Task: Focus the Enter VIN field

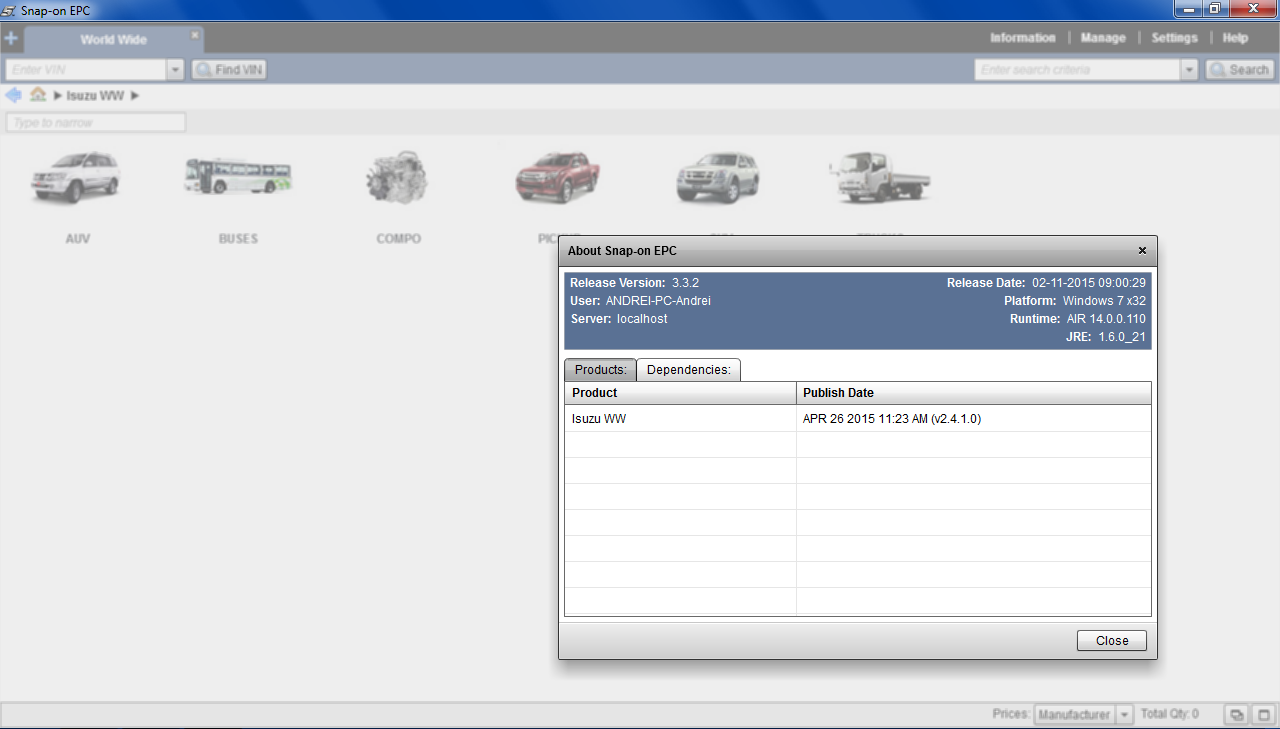Action: coord(86,70)
